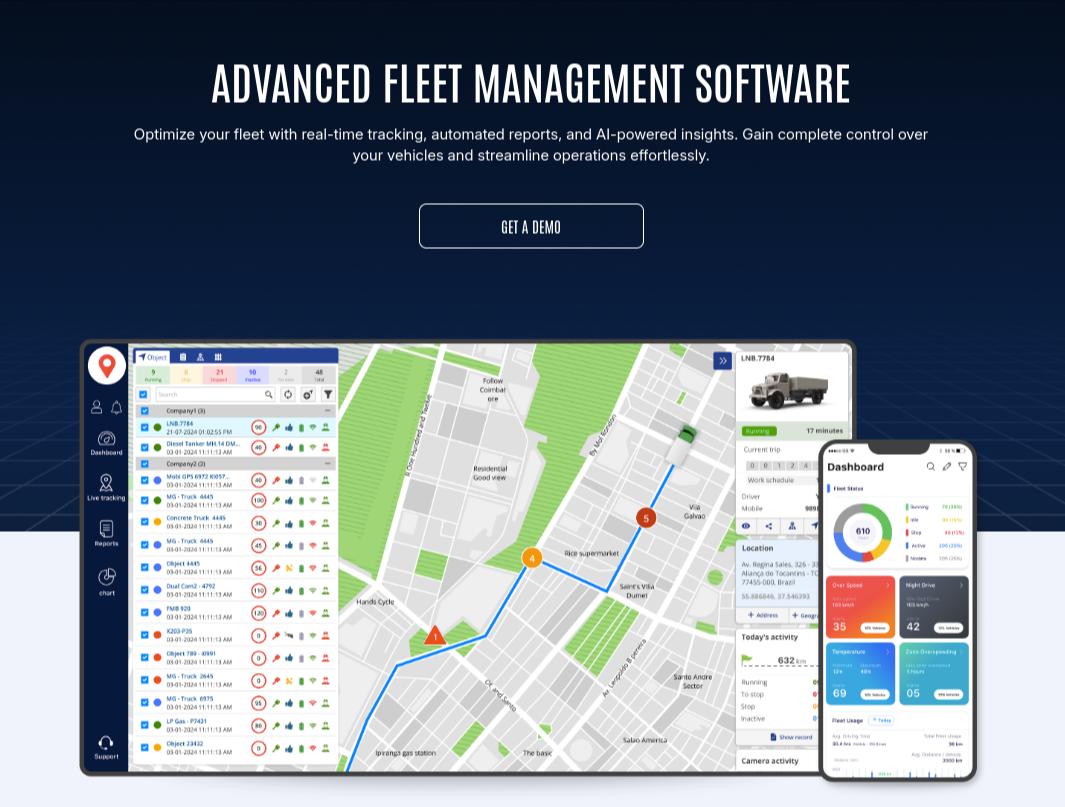Click the Support headset icon
The image size is (1065, 807).
click(x=106, y=746)
